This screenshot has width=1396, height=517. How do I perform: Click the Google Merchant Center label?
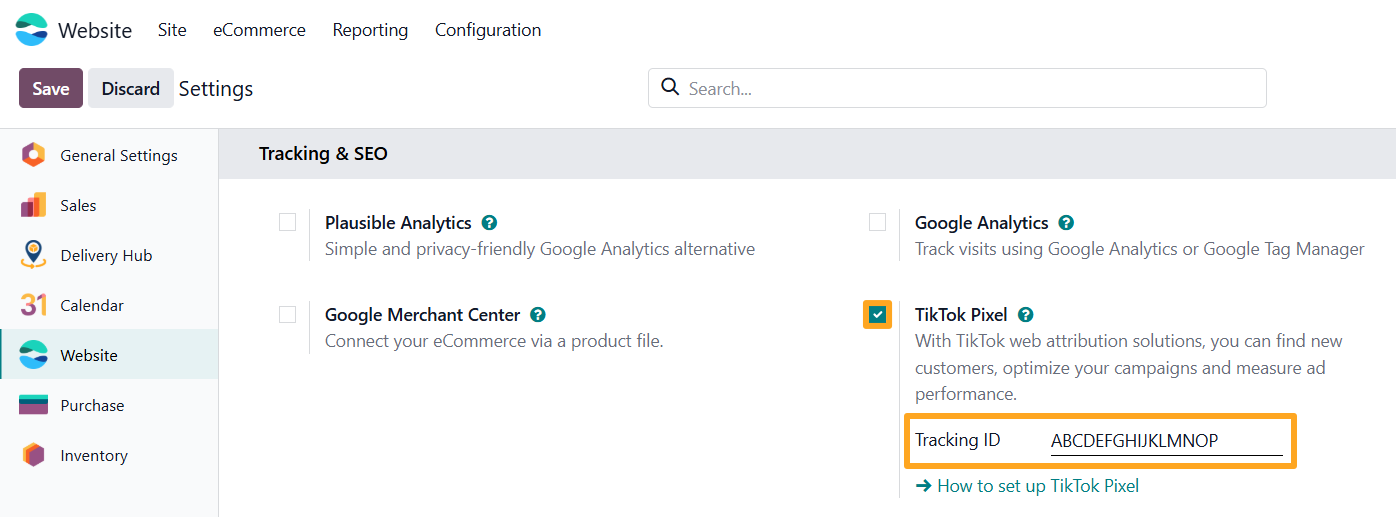[423, 315]
